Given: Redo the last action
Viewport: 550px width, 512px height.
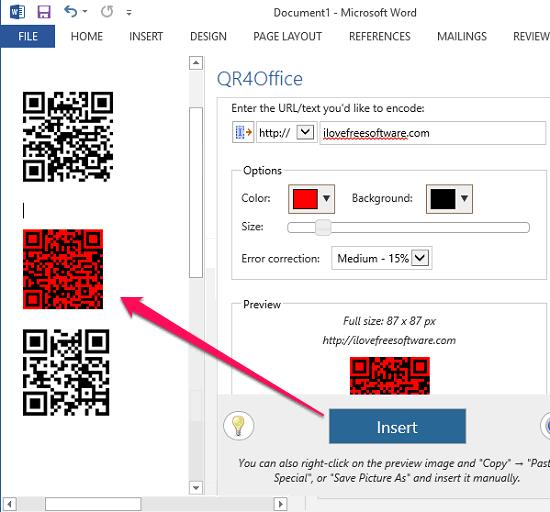Looking at the screenshot, I should (x=107, y=12).
